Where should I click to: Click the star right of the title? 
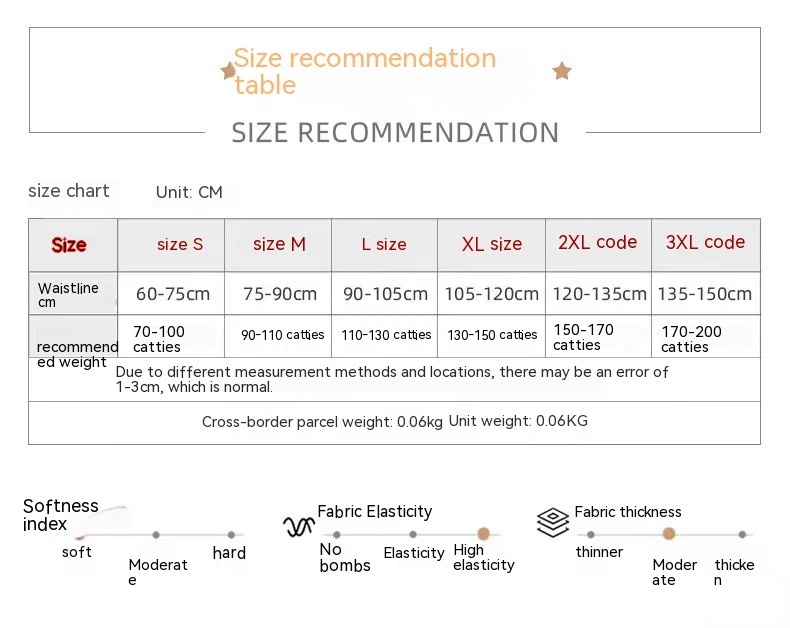coord(562,71)
